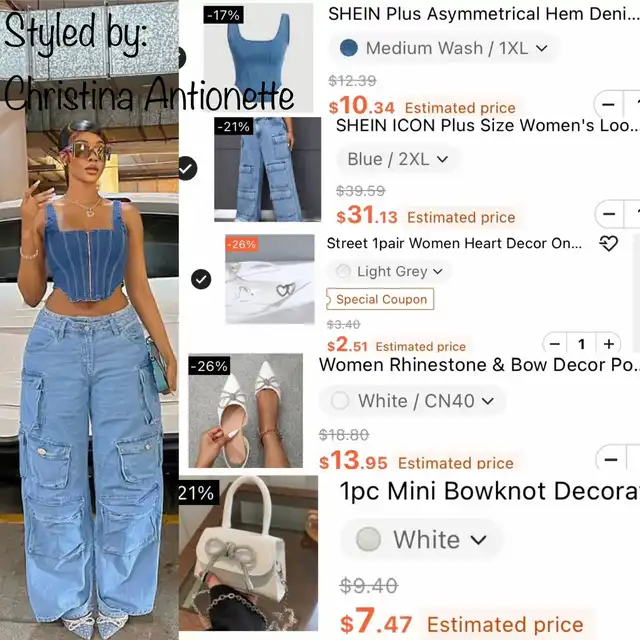Open the White / CN40 shoe size dropdown
Screen dimensions: 640x640
tap(412, 401)
